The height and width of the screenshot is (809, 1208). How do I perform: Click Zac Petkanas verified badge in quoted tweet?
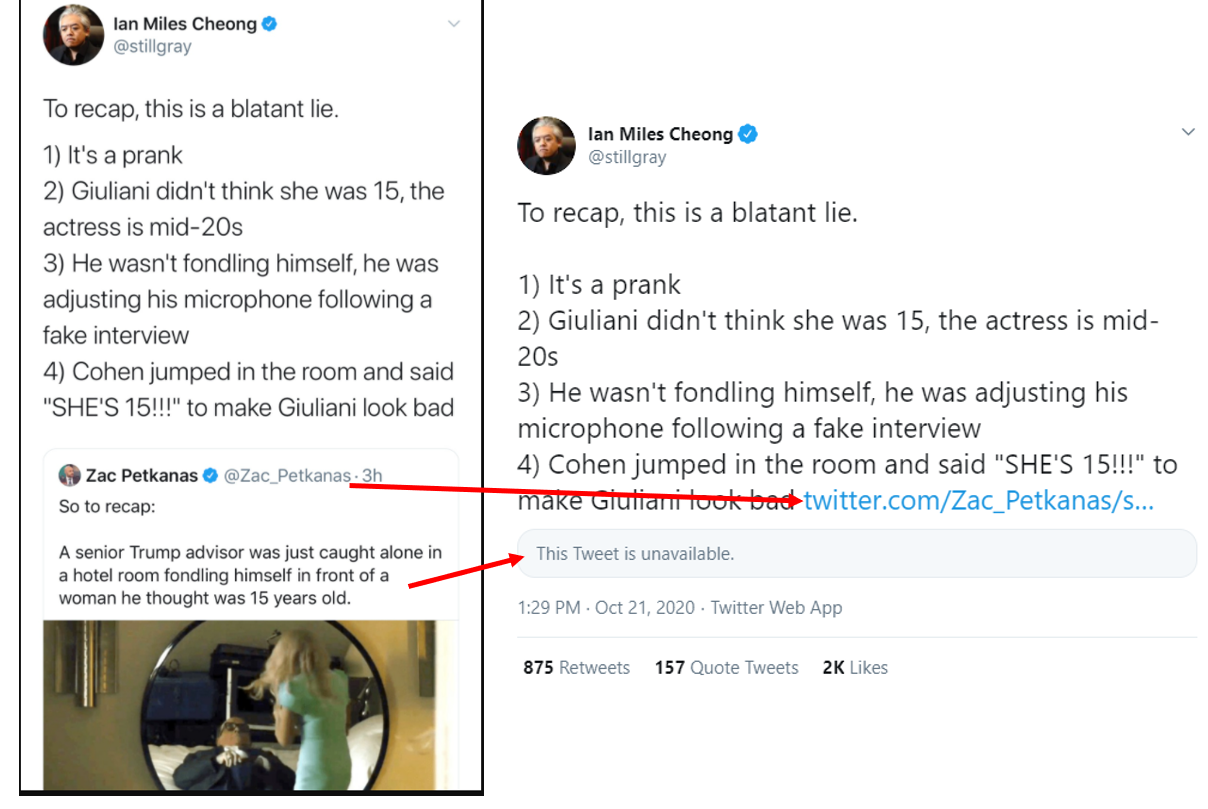(211, 476)
